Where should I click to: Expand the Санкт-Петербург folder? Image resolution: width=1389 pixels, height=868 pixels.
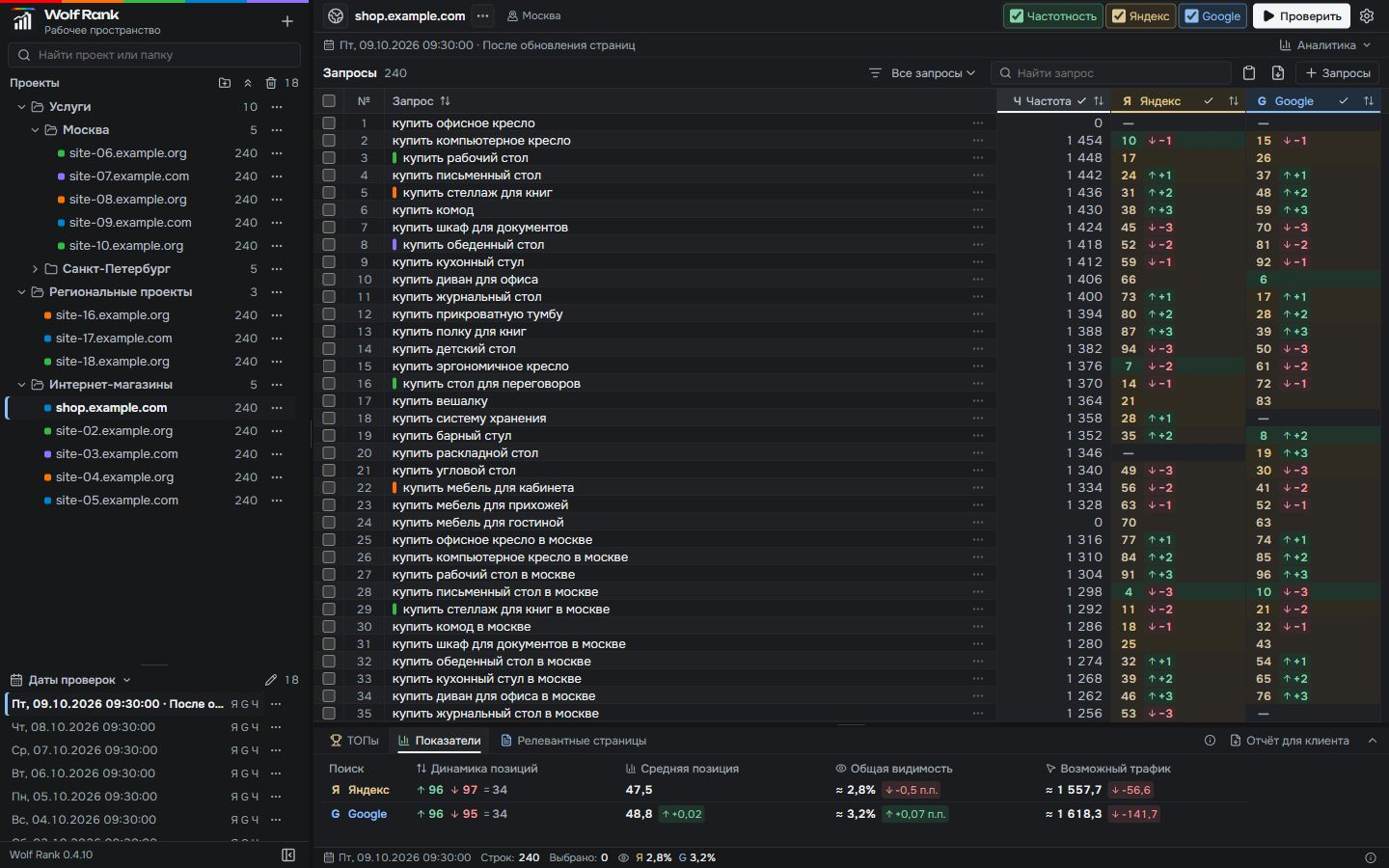pos(36,269)
